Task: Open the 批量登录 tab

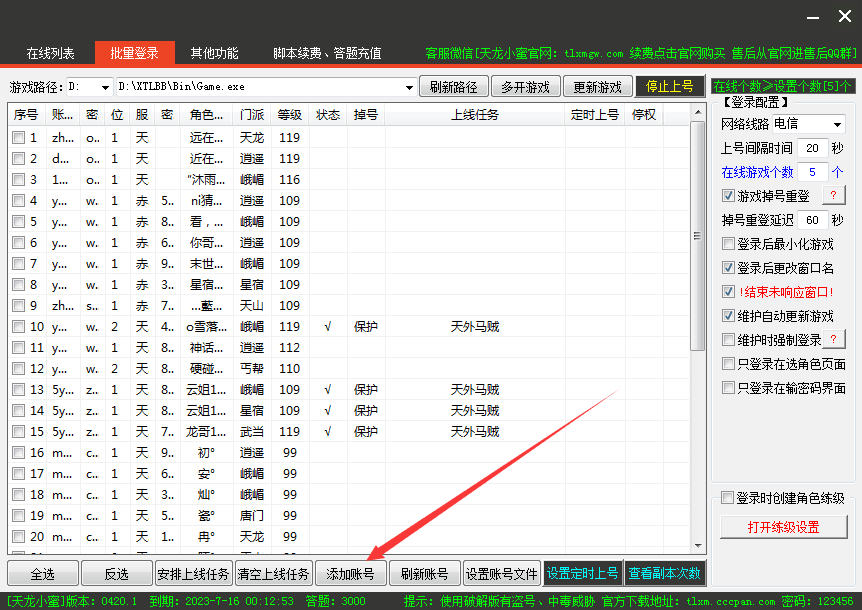Action: 135,53
